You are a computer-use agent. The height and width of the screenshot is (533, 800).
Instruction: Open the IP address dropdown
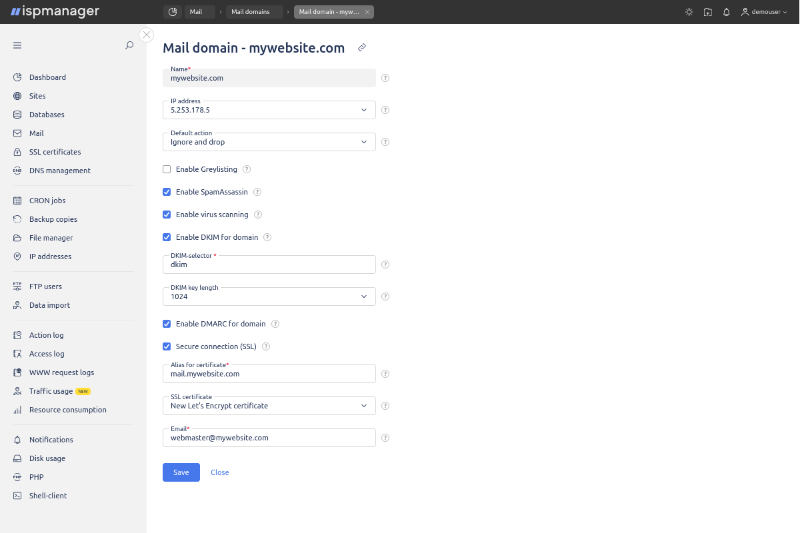click(x=268, y=110)
